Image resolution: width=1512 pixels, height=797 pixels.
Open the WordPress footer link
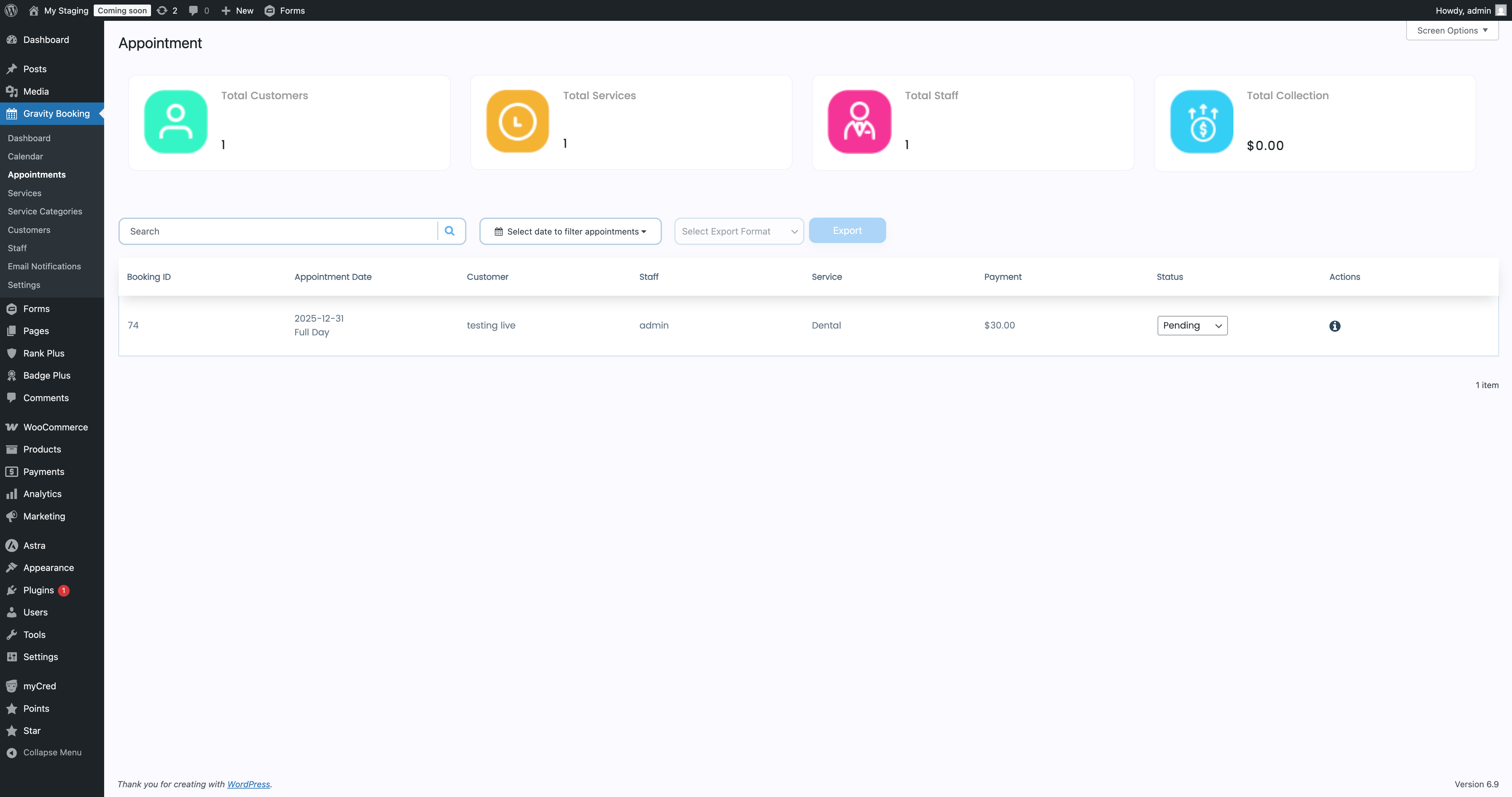coord(248,784)
